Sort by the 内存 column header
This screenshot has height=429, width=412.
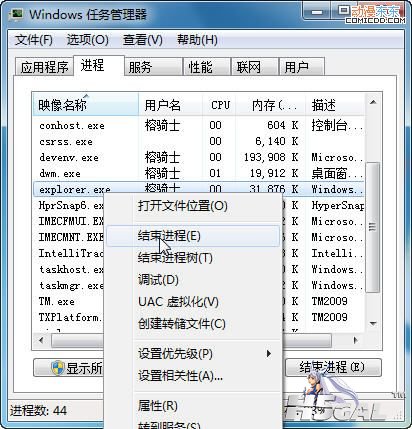tap(271, 105)
